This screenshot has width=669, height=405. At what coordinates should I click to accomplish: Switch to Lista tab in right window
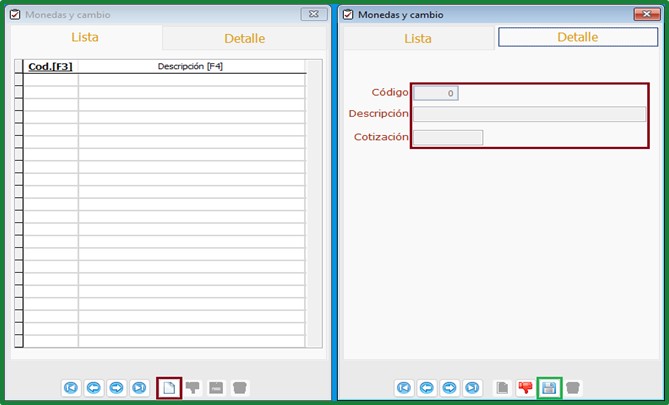418,38
